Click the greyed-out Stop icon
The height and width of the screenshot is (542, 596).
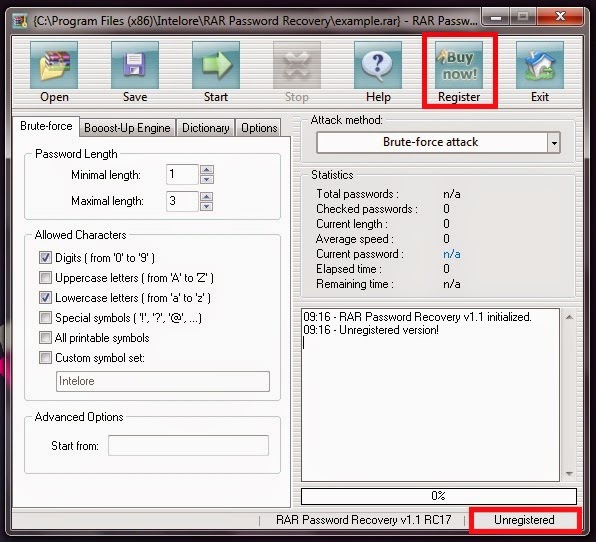(297, 65)
